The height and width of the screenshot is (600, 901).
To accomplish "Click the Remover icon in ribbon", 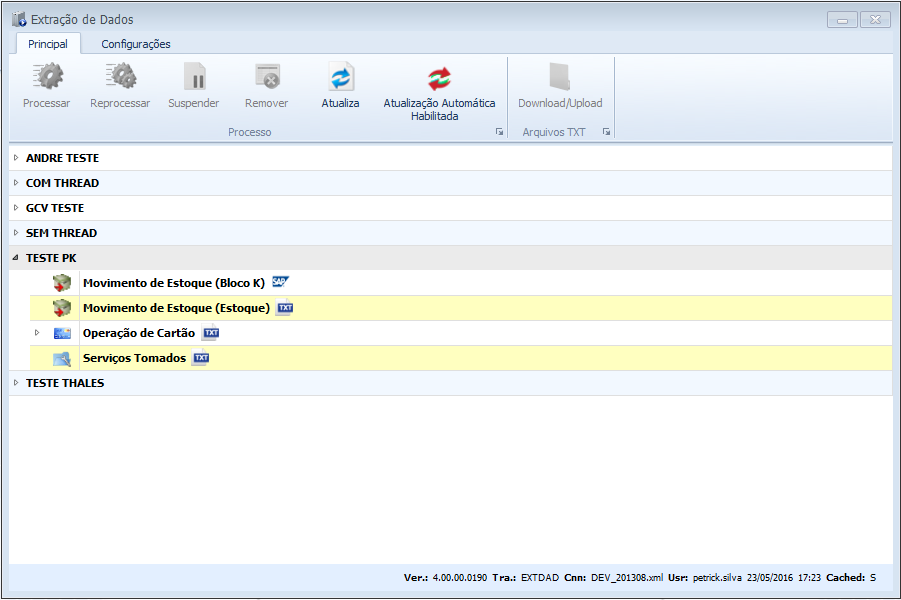I will click(266, 77).
